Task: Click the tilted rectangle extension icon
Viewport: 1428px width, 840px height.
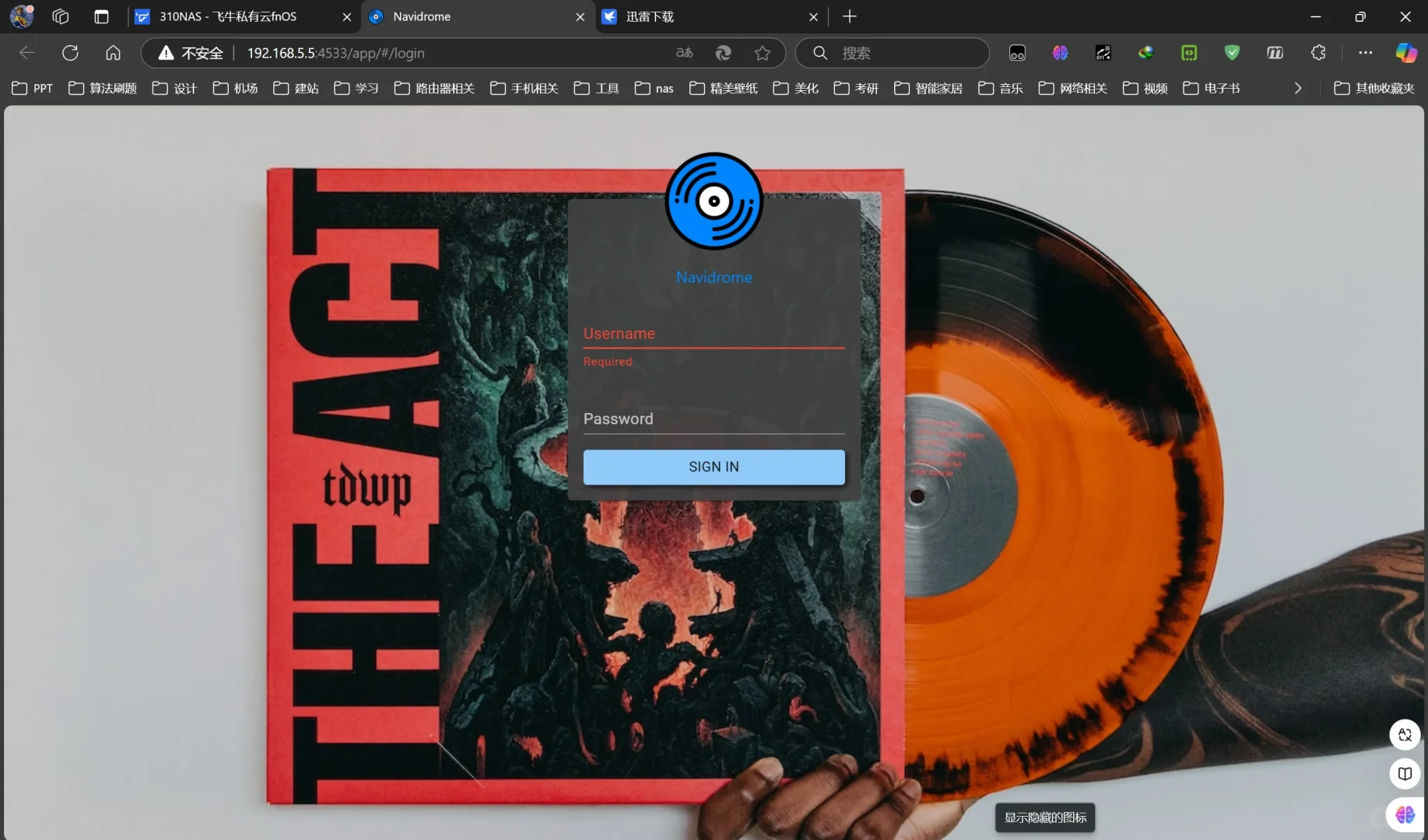Action: [x=1275, y=53]
